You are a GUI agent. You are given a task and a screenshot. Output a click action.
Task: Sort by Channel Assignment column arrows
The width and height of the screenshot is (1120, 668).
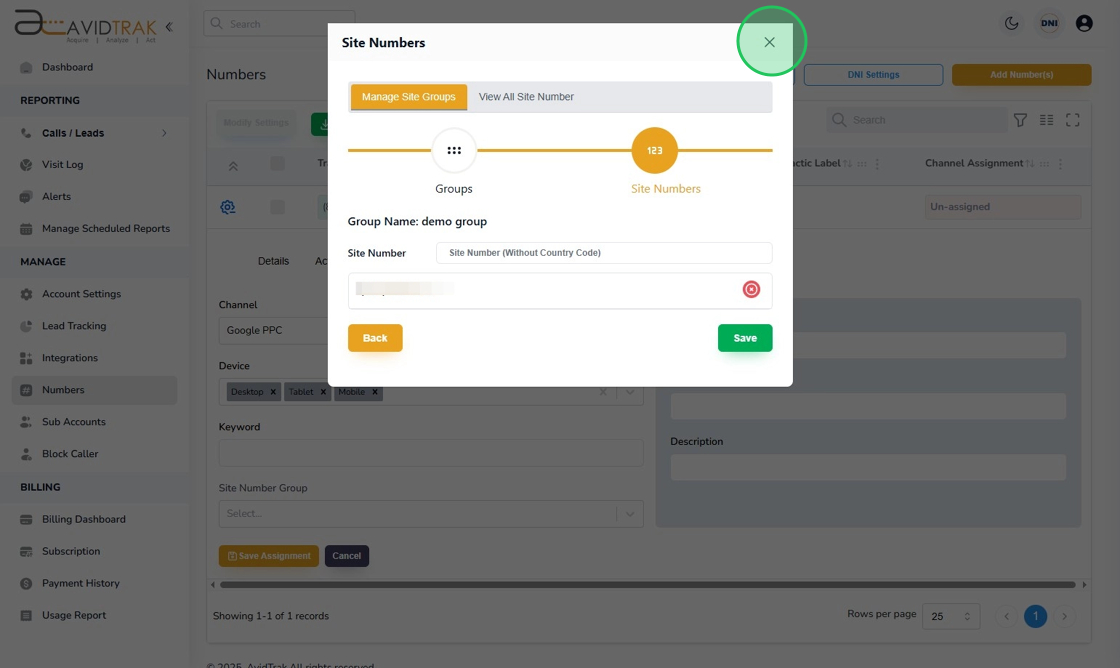pos(1029,164)
